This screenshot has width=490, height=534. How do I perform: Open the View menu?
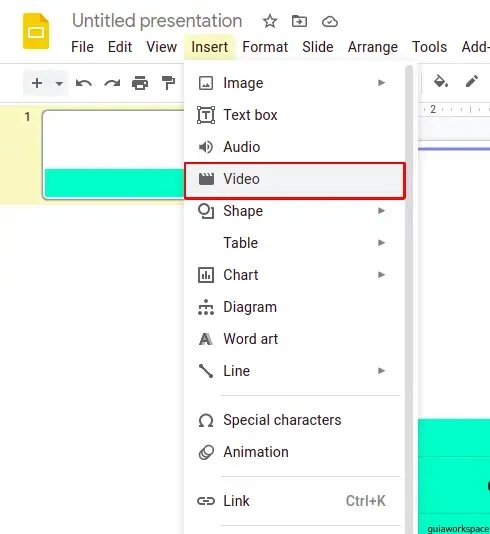162,47
